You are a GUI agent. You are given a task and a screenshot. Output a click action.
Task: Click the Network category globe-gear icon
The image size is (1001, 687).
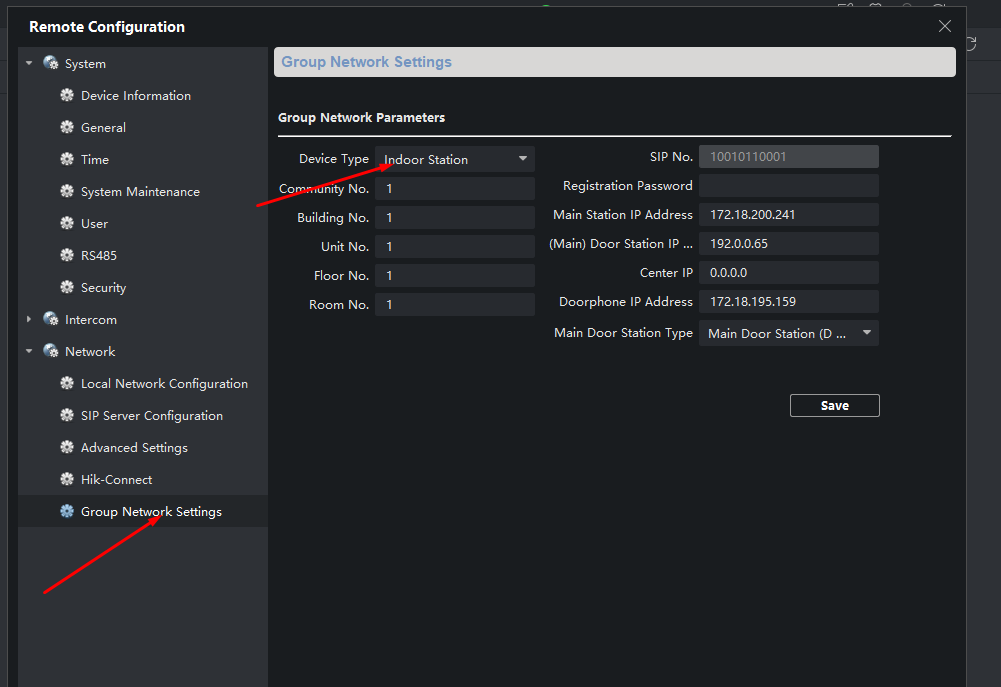pyautogui.click(x=50, y=351)
